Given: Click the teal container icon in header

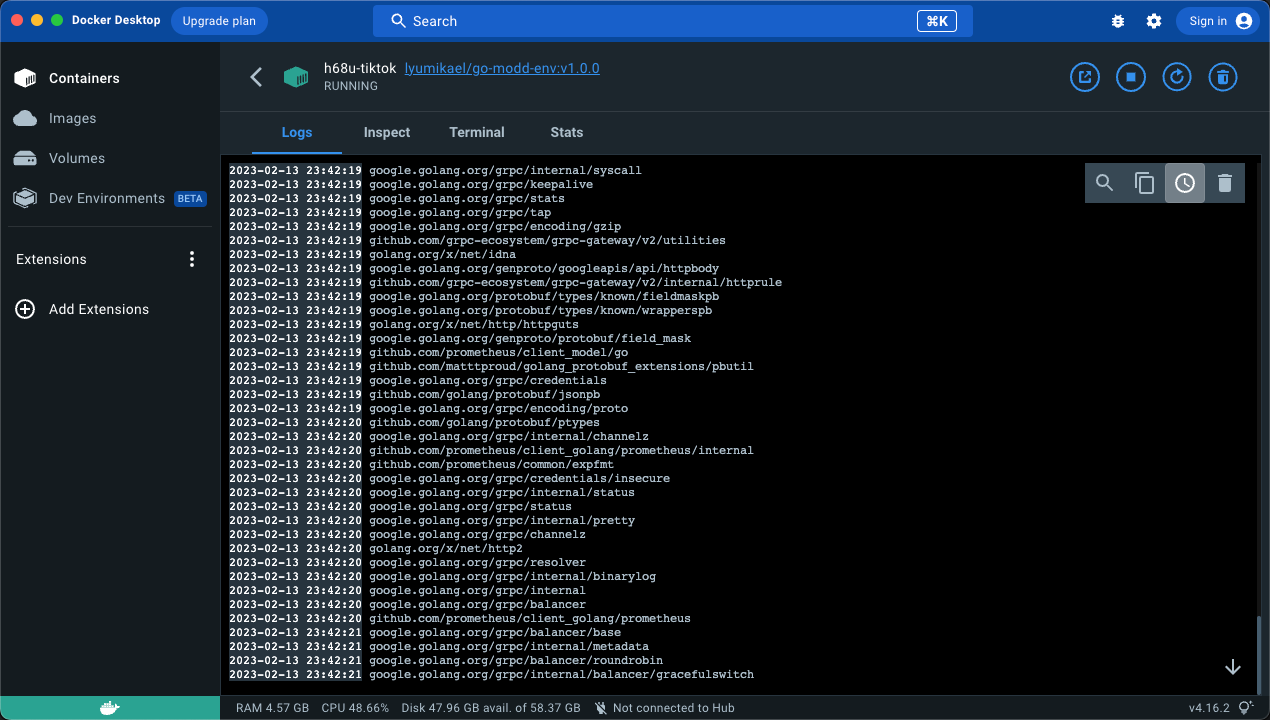Looking at the screenshot, I should click(296, 77).
